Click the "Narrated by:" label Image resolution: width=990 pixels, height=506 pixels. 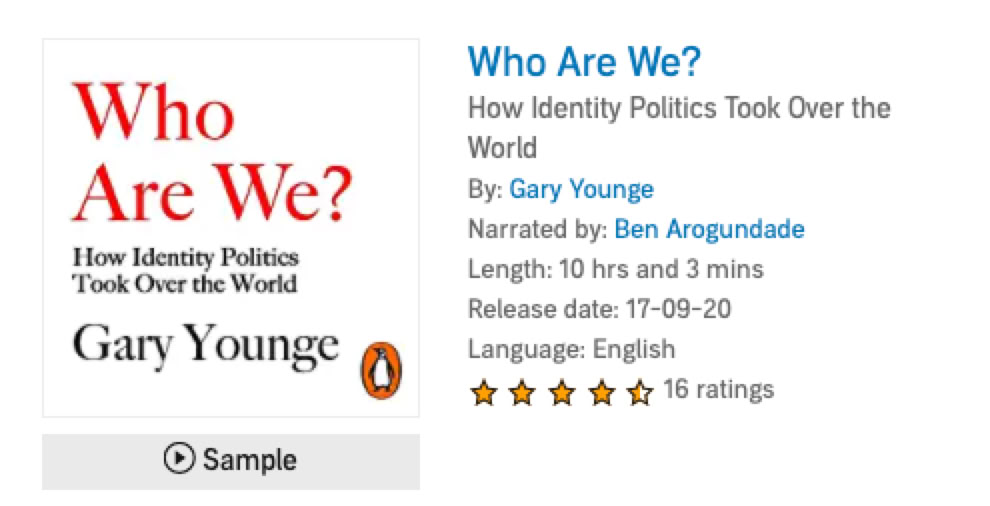coord(537,229)
